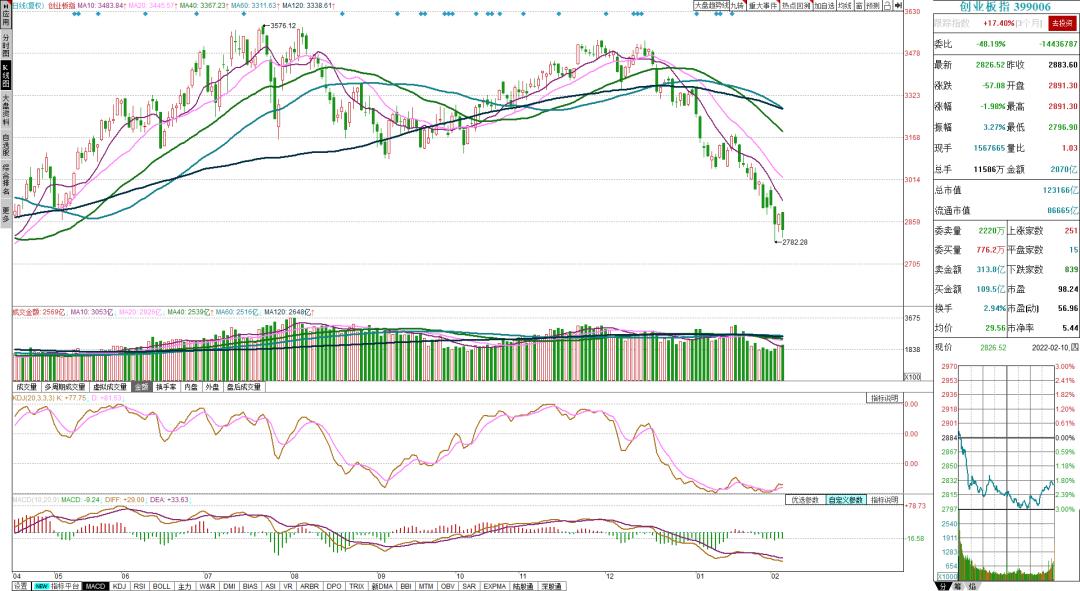Screen dimensions: 1080x591
Task: Click the arrow collapse icon at top right of chart
Action: [x=899, y=6]
